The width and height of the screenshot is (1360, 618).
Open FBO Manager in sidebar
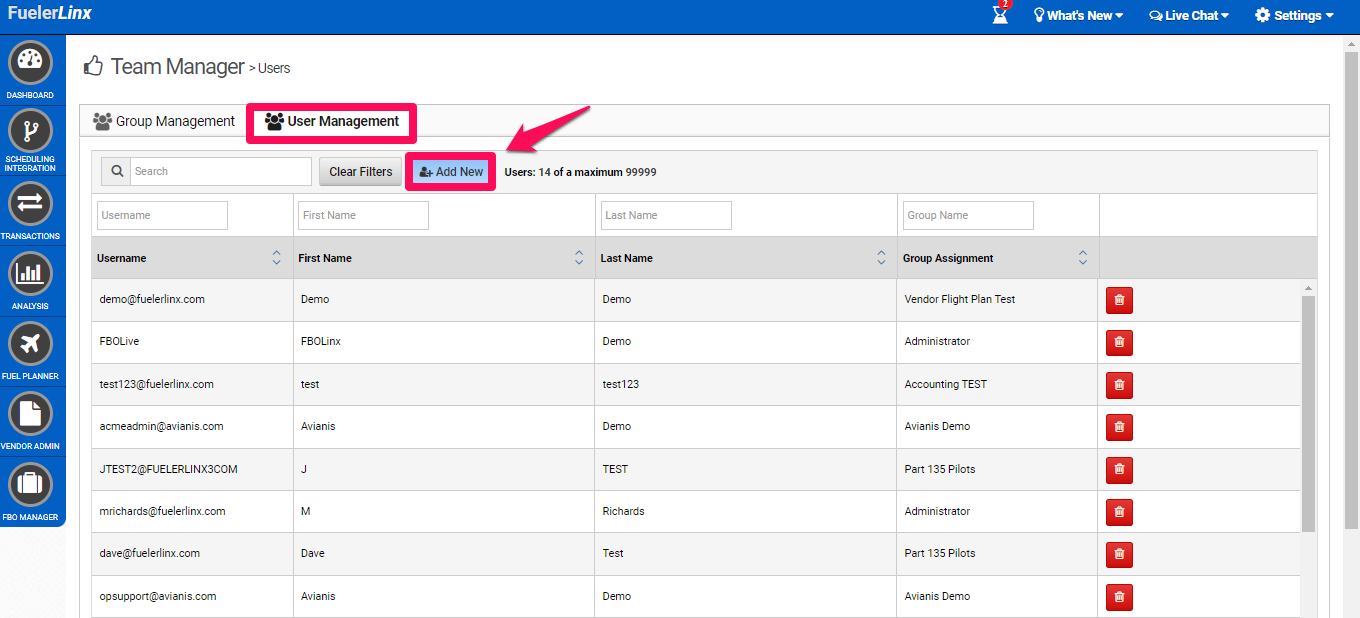[x=30, y=485]
